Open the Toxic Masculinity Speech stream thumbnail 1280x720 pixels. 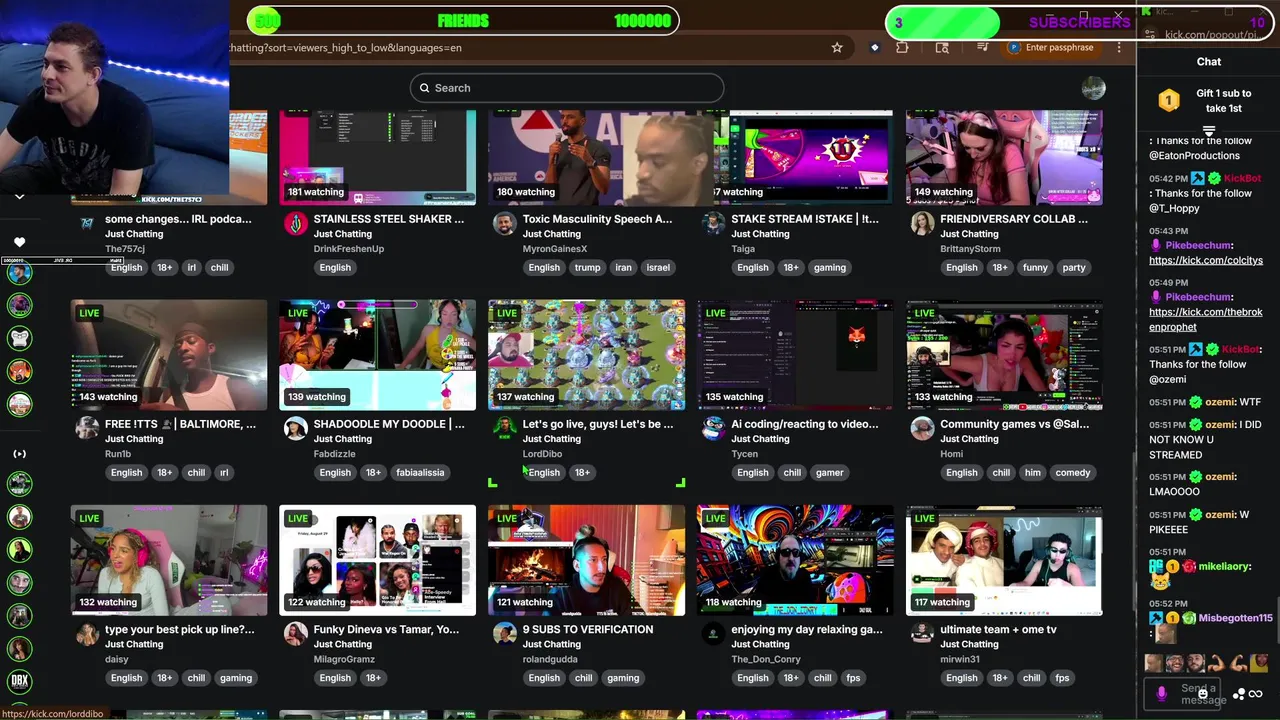point(587,158)
